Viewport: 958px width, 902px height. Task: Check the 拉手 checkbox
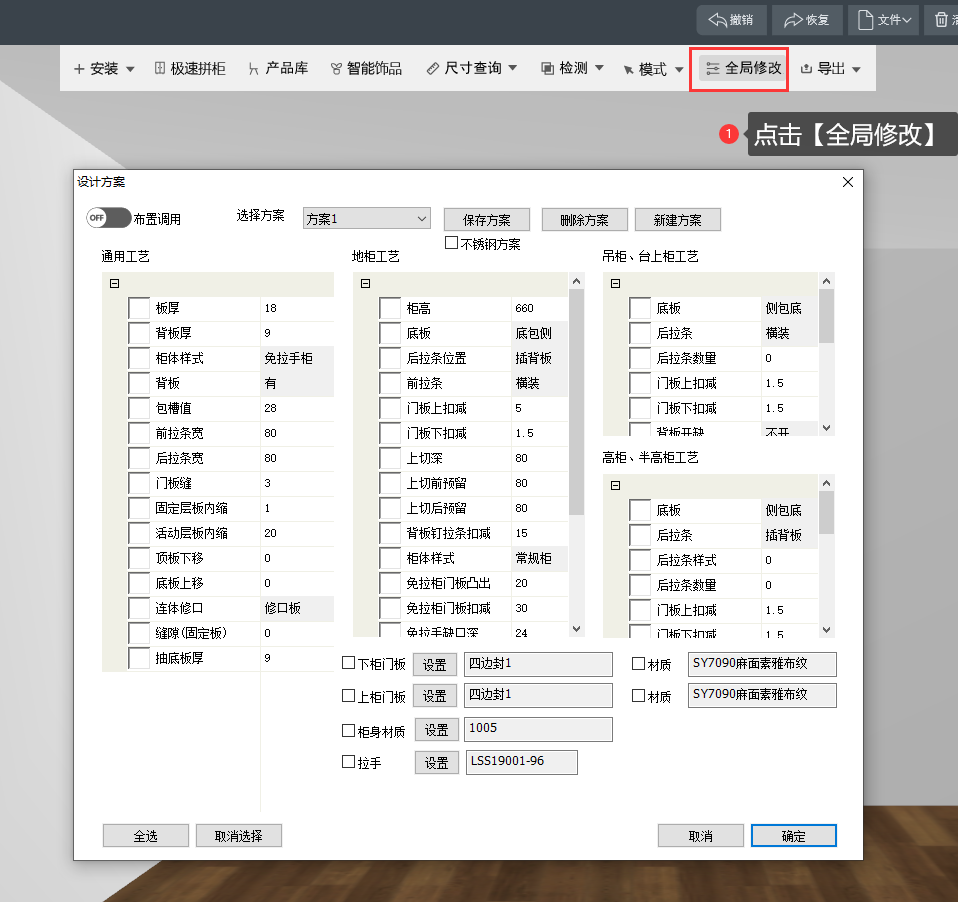tap(348, 761)
